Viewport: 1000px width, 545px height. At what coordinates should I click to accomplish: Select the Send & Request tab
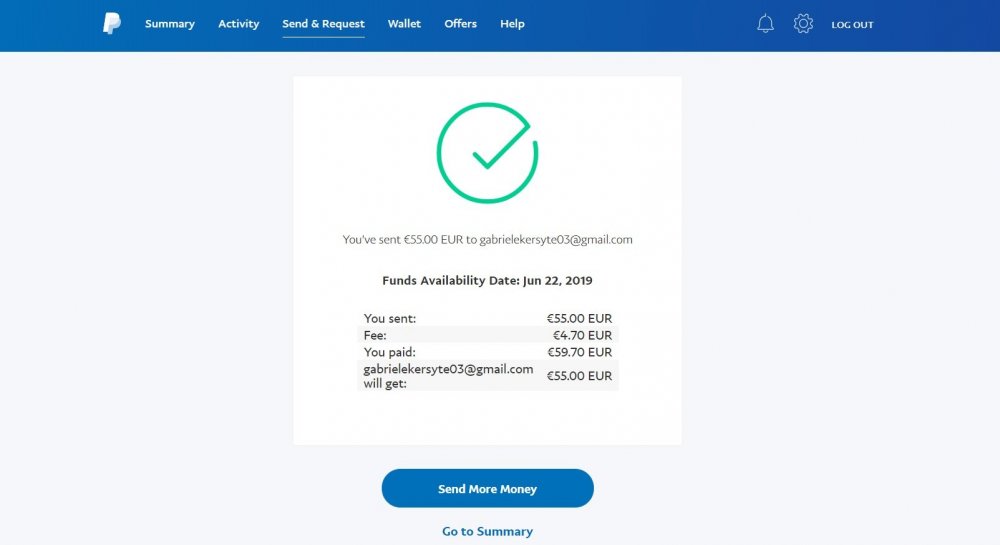click(x=323, y=24)
